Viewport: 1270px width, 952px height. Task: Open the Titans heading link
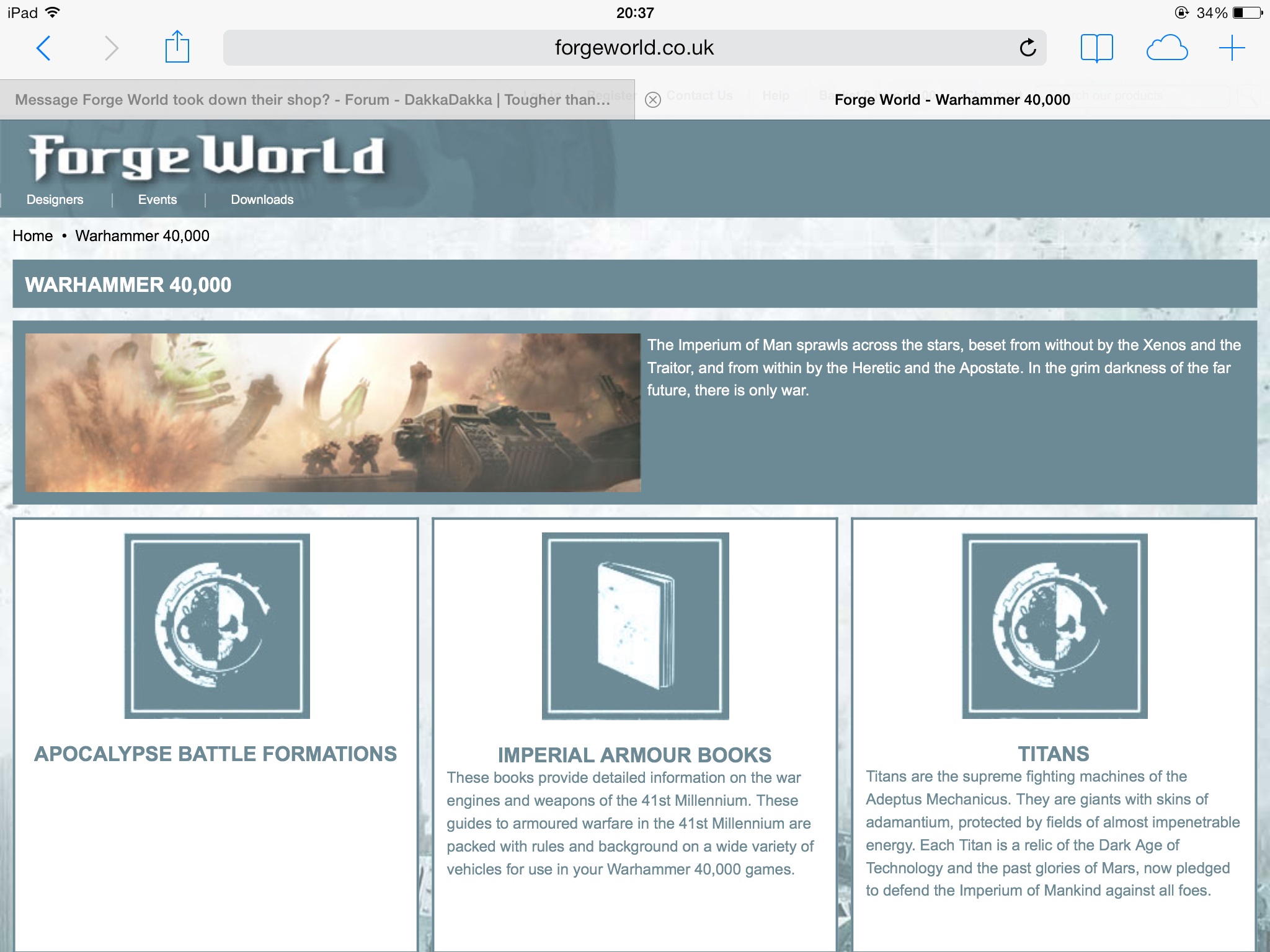[1054, 754]
